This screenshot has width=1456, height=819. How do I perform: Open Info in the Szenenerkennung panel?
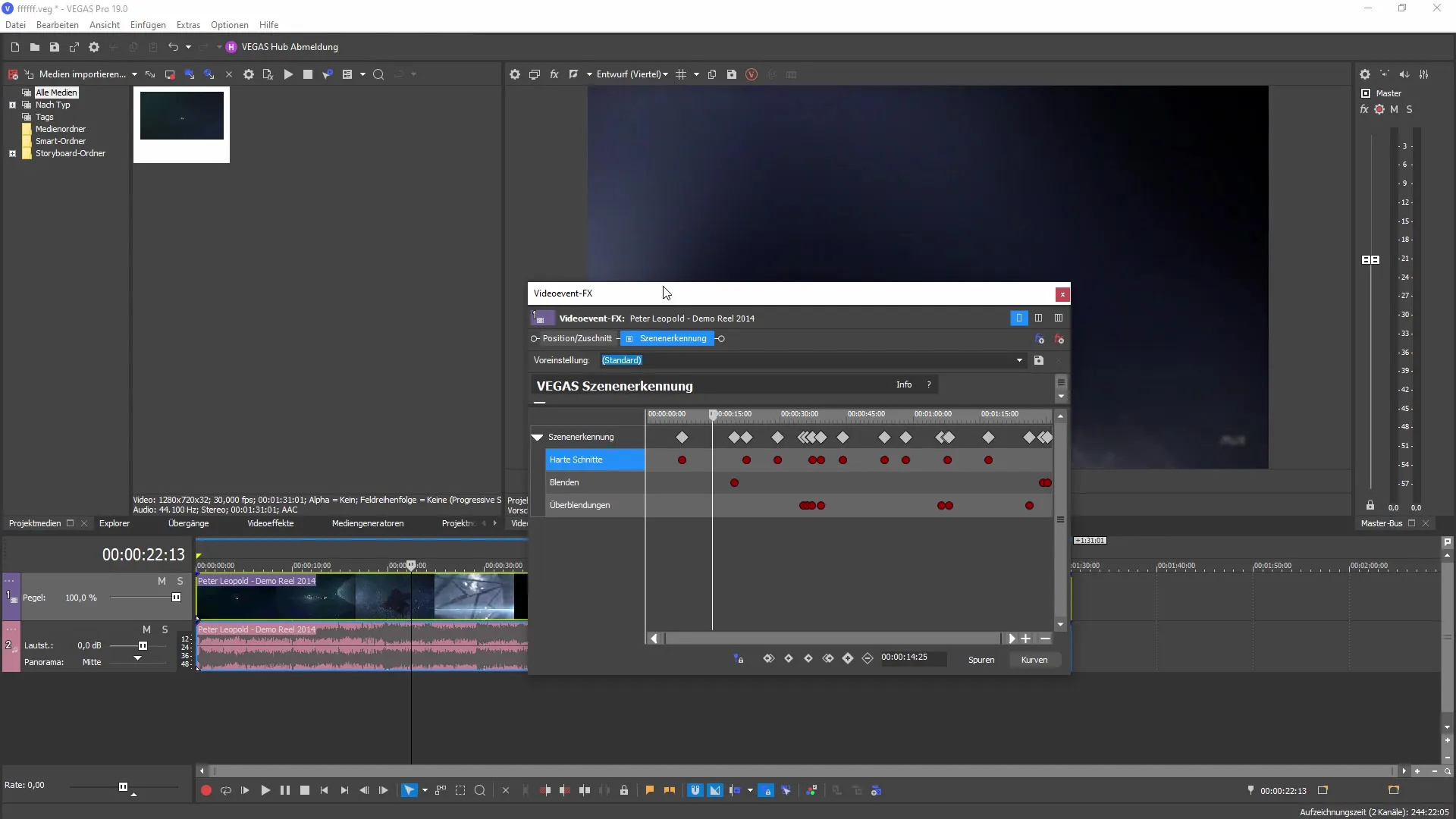point(904,384)
